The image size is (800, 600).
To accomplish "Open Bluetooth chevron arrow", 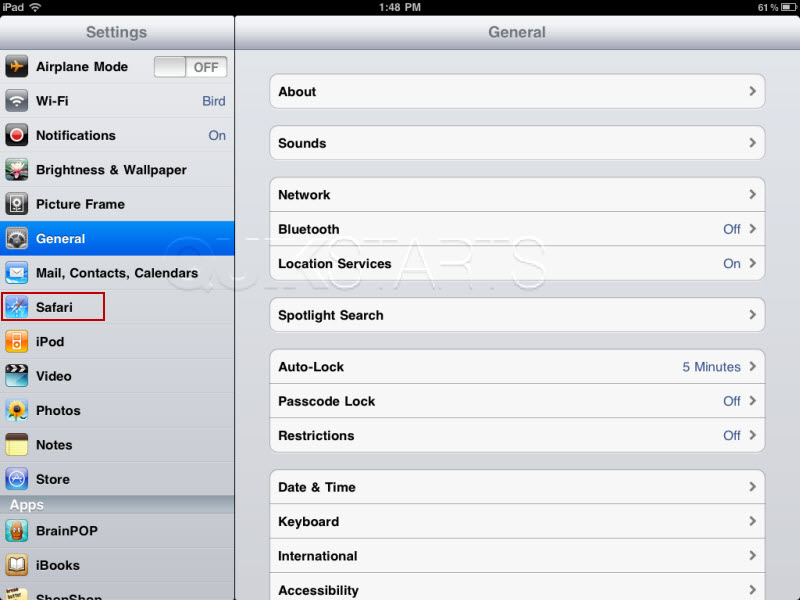I will coord(752,229).
